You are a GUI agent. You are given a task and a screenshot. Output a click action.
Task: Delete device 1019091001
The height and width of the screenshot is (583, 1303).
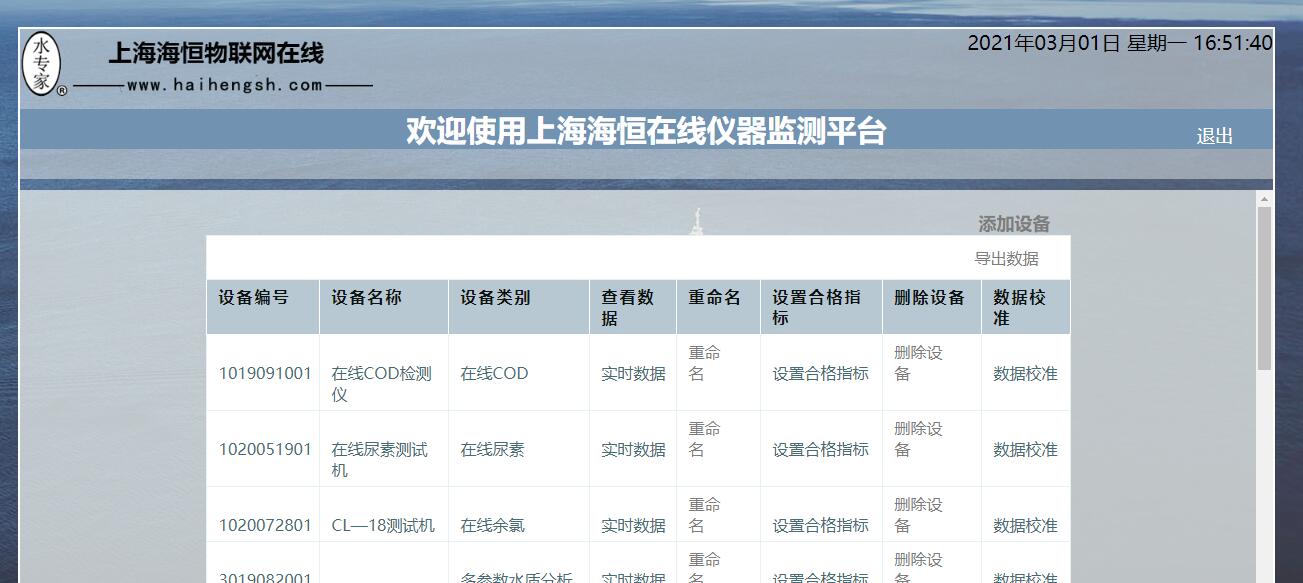coord(918,363)
